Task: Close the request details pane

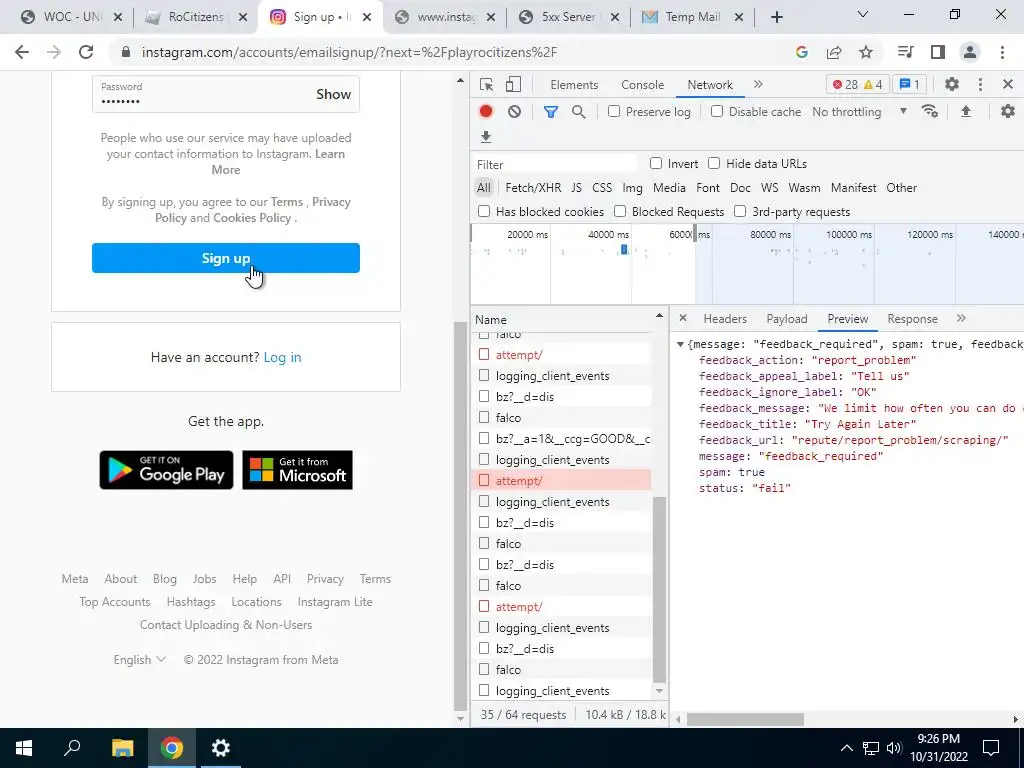Action: [x=683, y=318]
